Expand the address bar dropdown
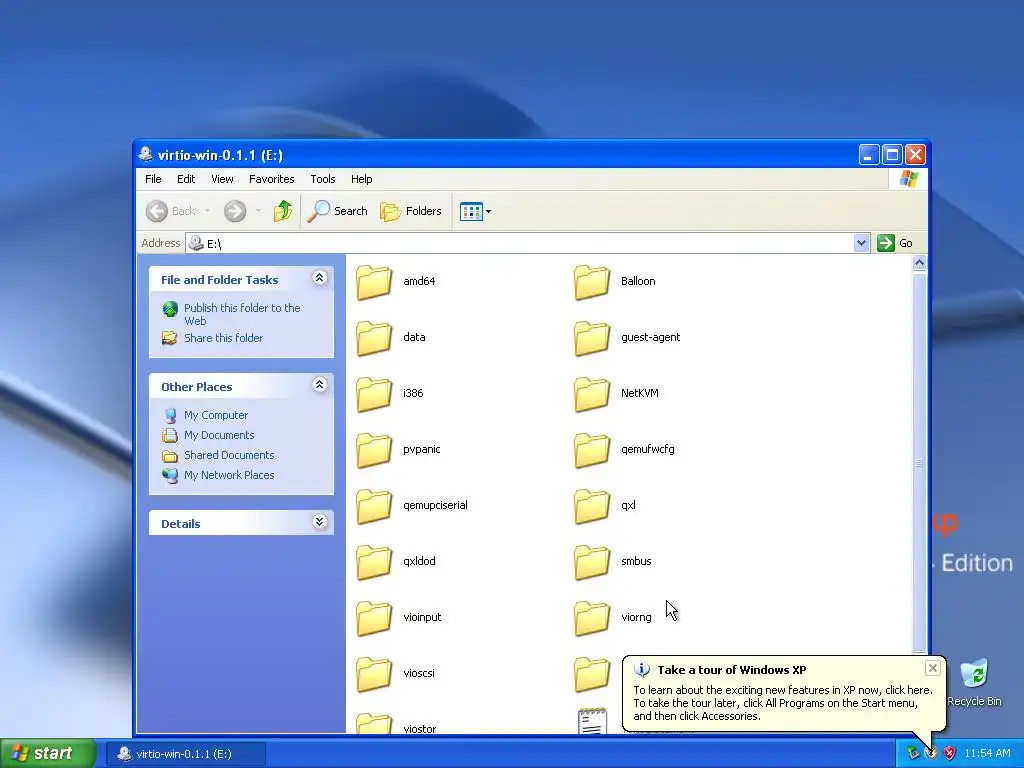 point(861,243)
